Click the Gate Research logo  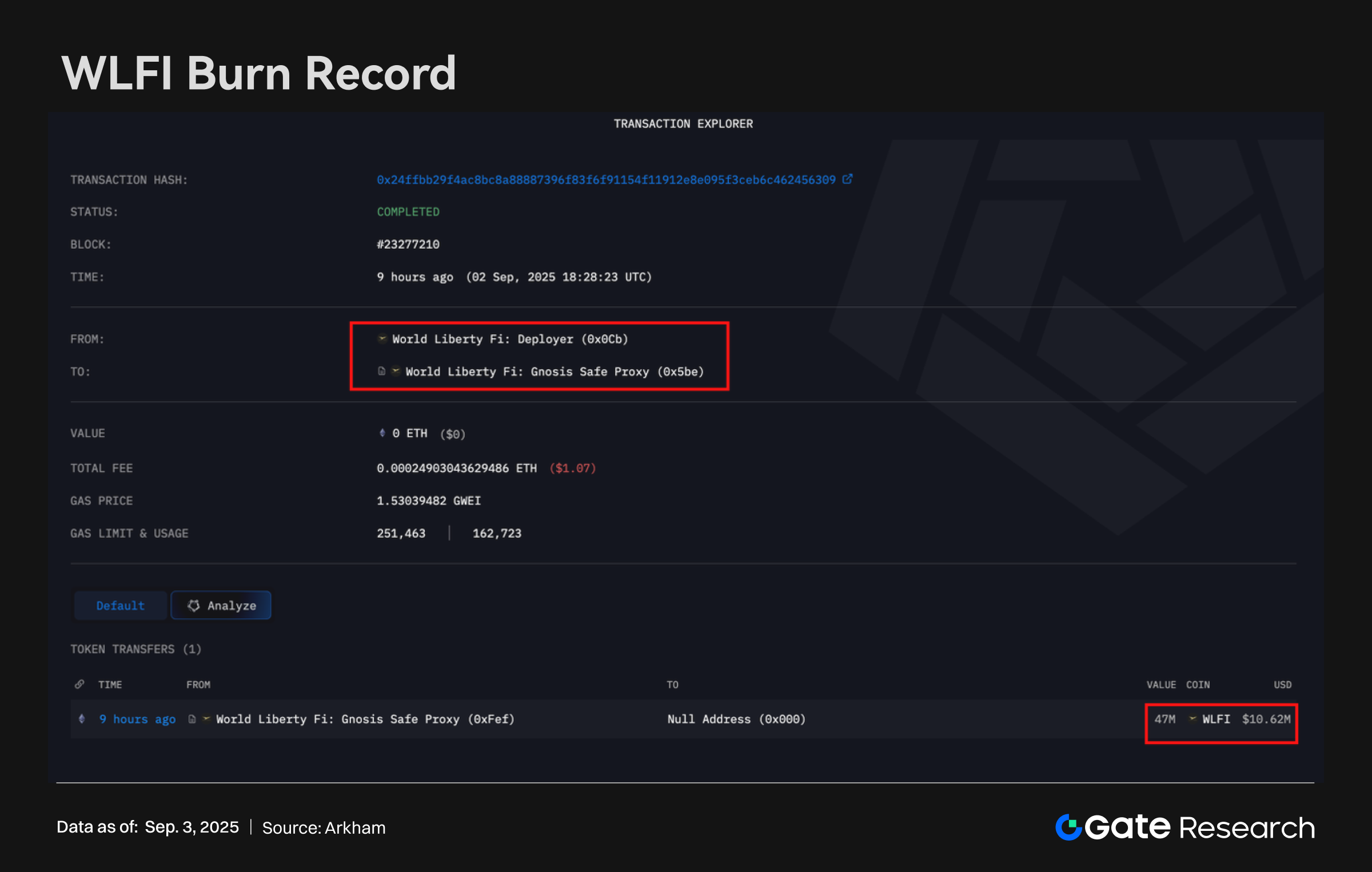1185,827
